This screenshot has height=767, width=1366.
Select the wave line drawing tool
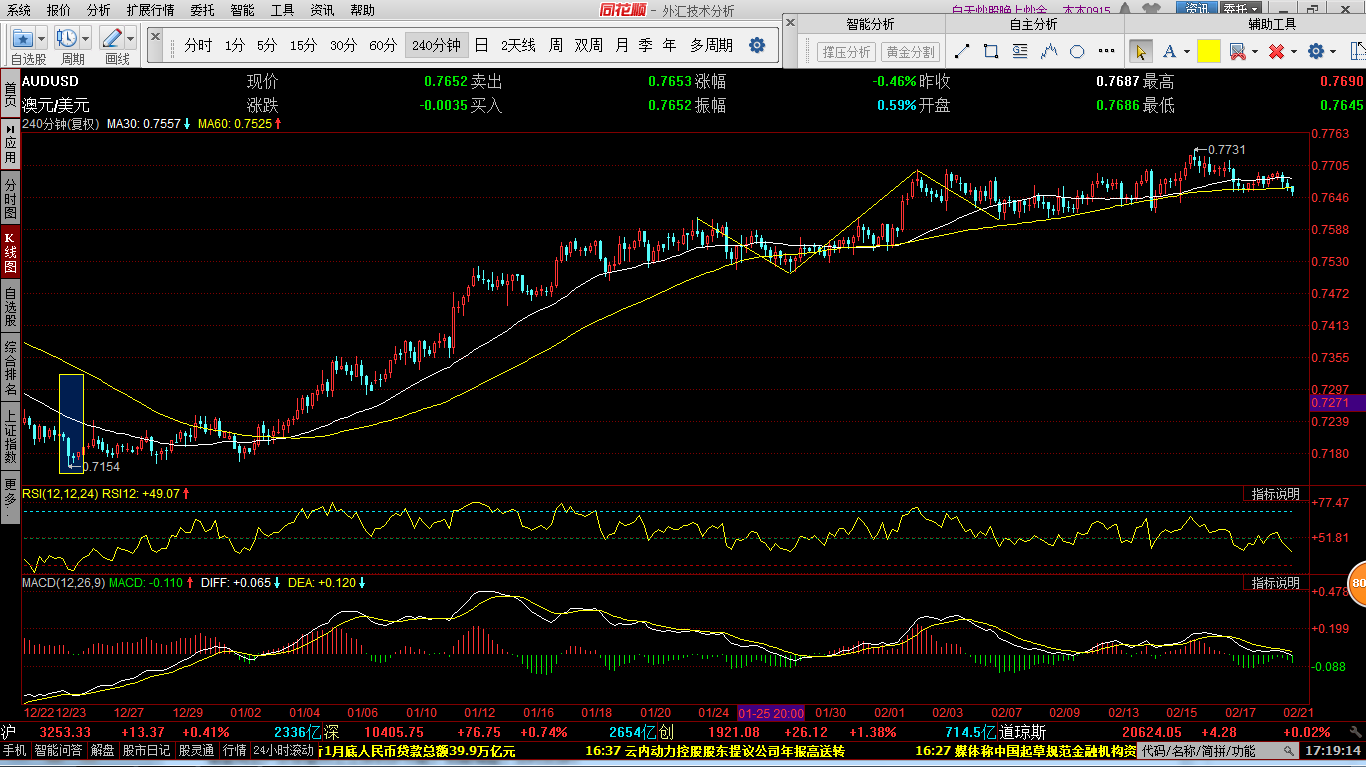1049,52
